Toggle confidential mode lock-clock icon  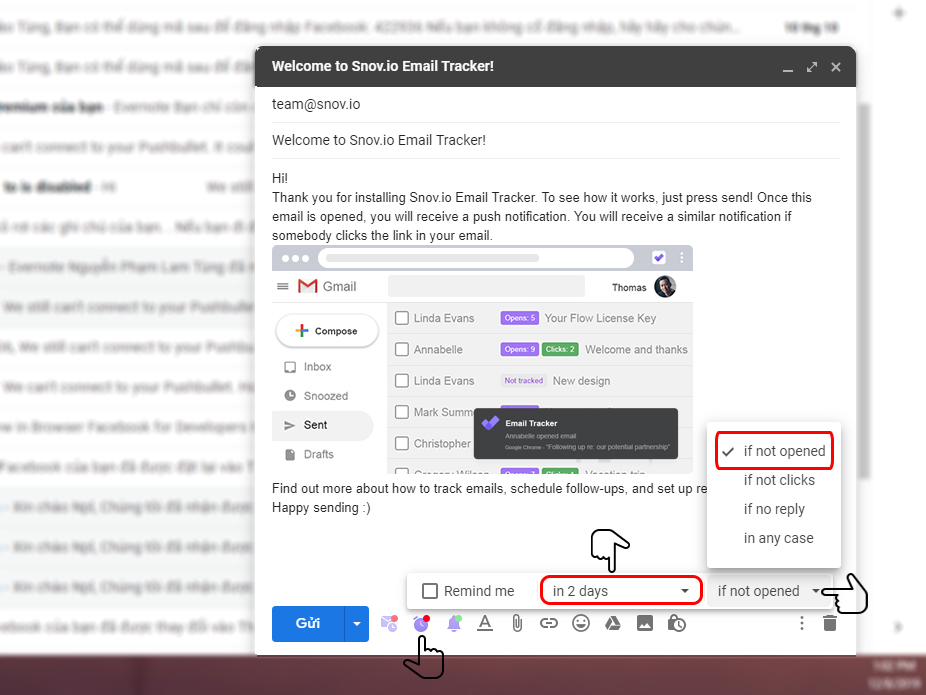677,623
